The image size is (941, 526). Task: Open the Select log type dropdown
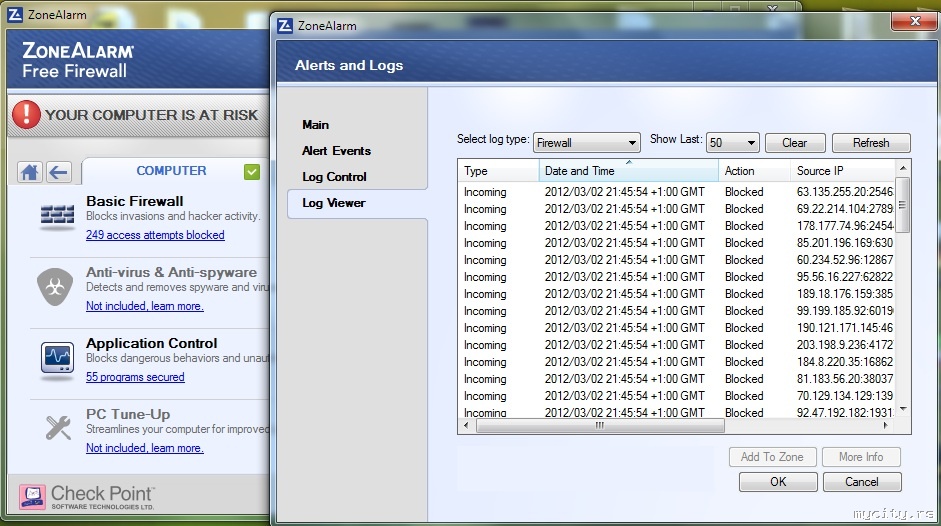[586, 143]
